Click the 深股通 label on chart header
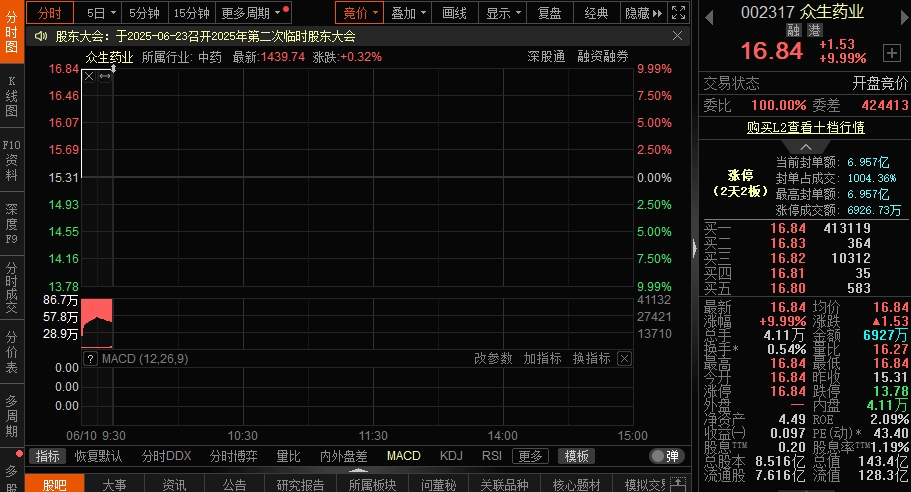This screenshot has width=911, height=492. click(546, 57)
